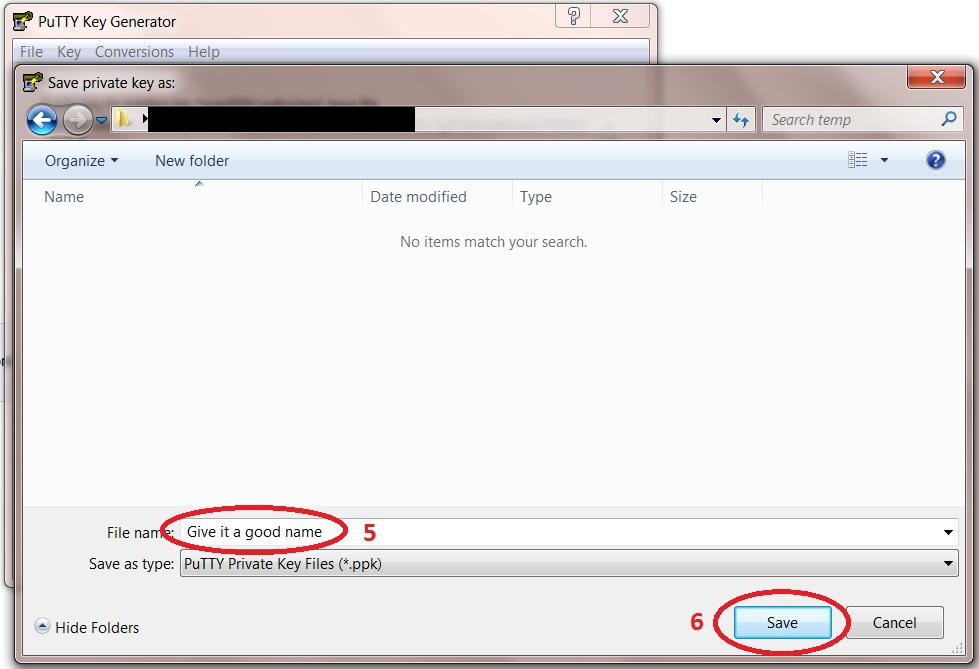
Task: Open the Conversions menu in PuTTYgen
Action: coord(134,52)
